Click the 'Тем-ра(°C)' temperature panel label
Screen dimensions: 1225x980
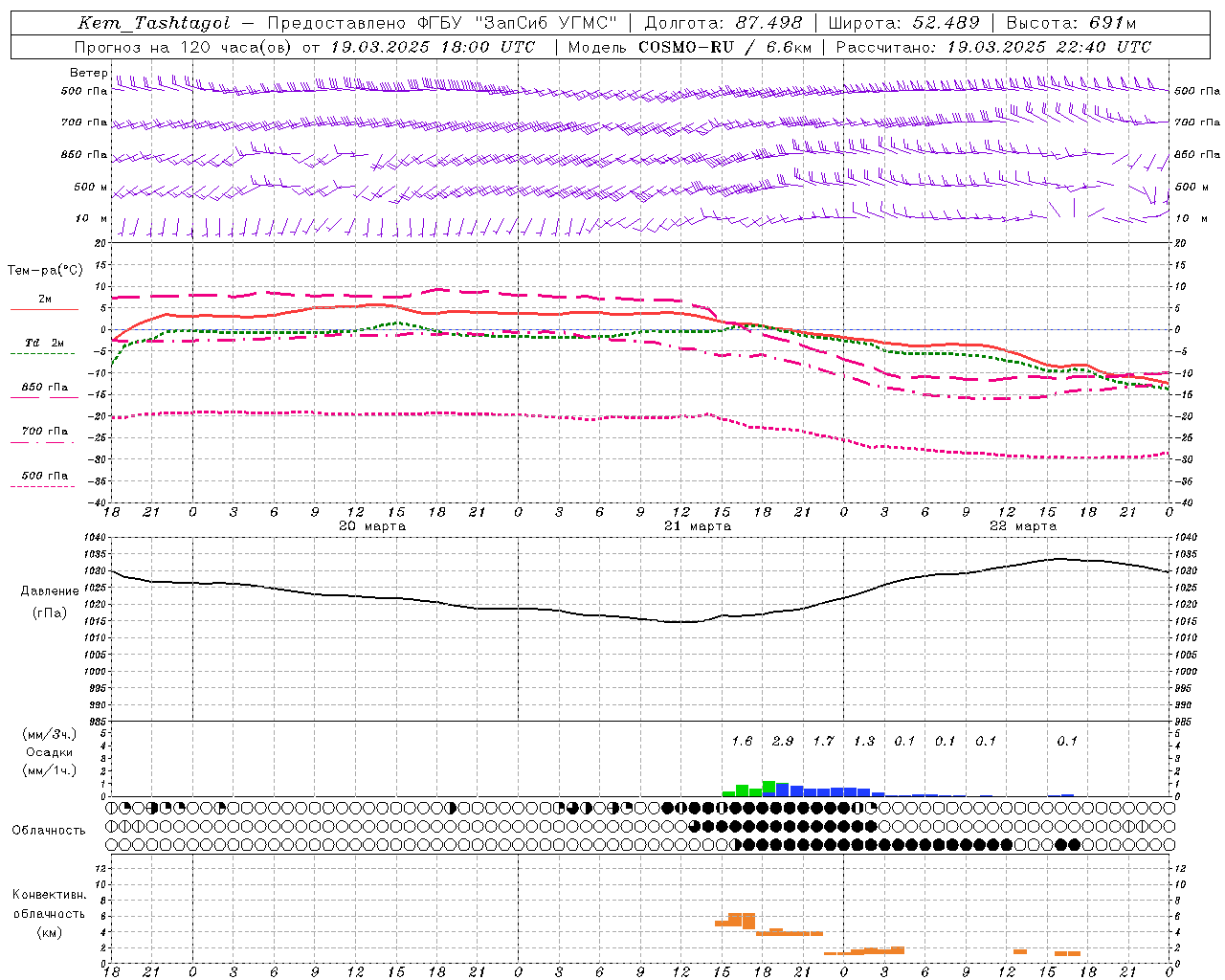[x=45, y=271]
